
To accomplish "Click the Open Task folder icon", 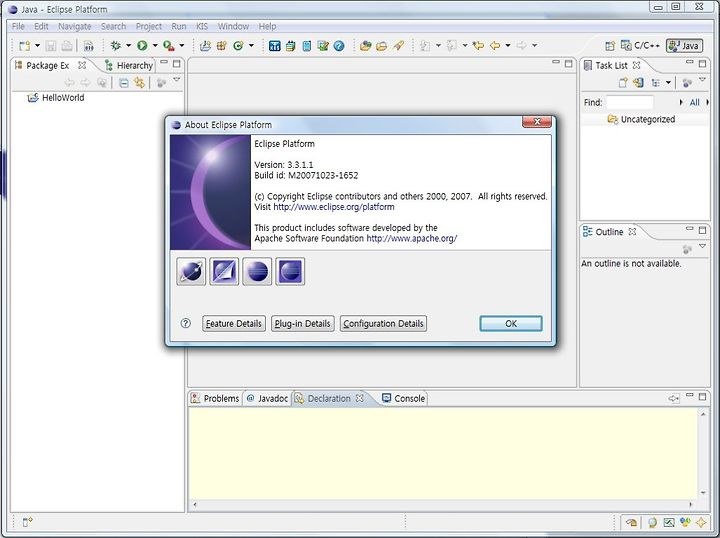I will click(x=382, y=45).
